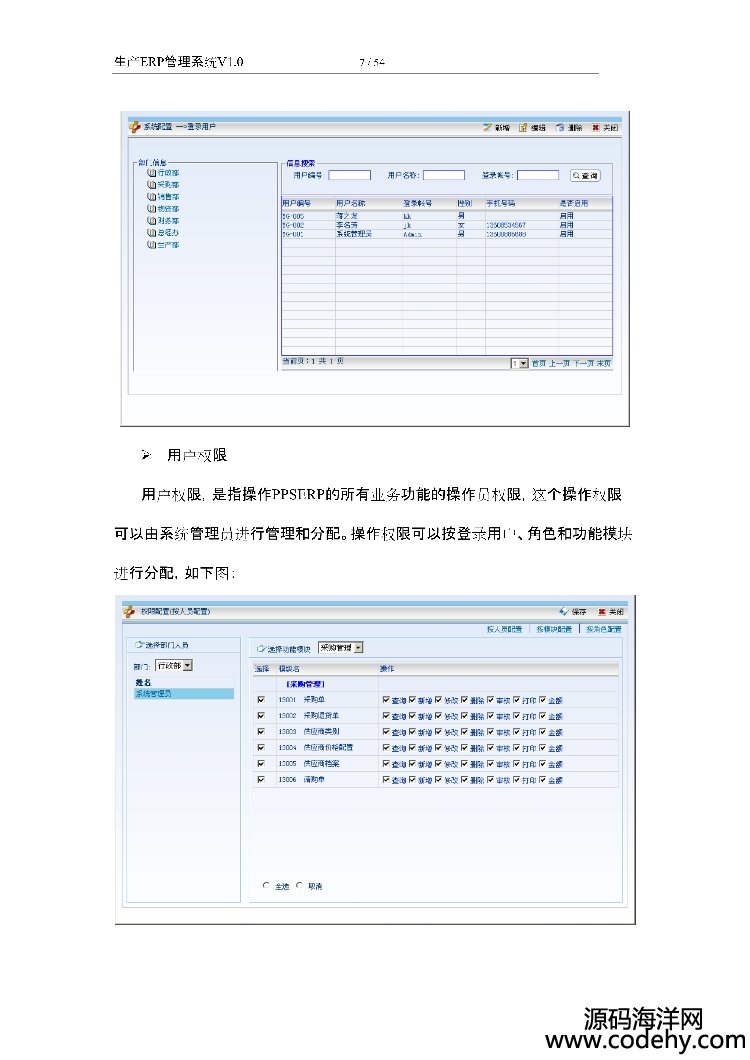Click the red 关闭 icon in permission window
Image resolution: width=750 pixels, height=1060 pixels.
[601, 611]
